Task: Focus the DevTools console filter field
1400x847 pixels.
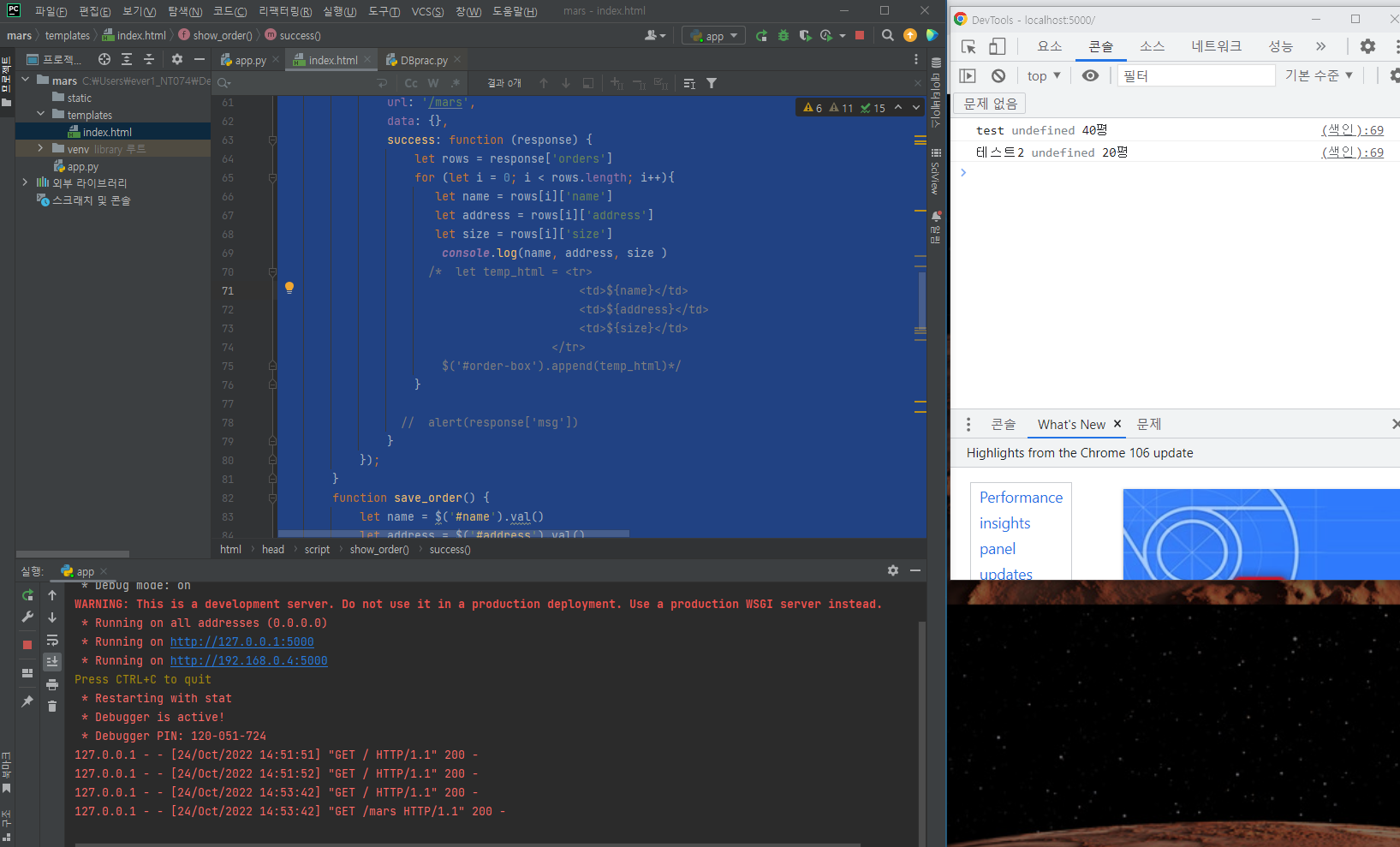Action: pyautogui.click(x=1196, y=76)
